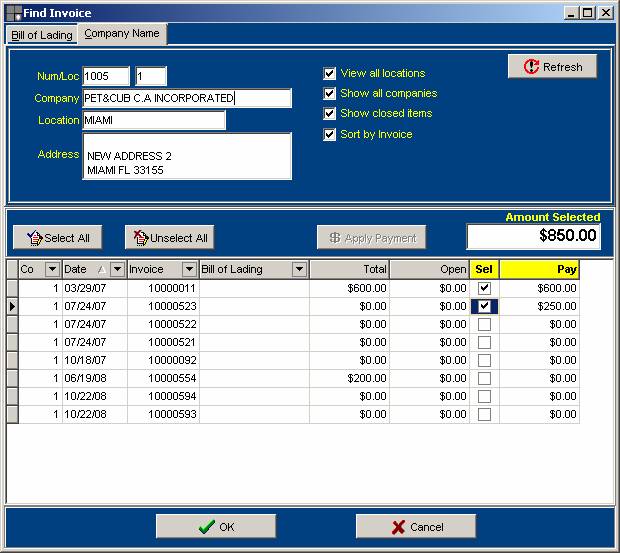Image resolution: width=620 pixels, height=553 pixels.
Task: Click the row pointer arrow beside invoice 10000523
Action: tap(12, 306)
